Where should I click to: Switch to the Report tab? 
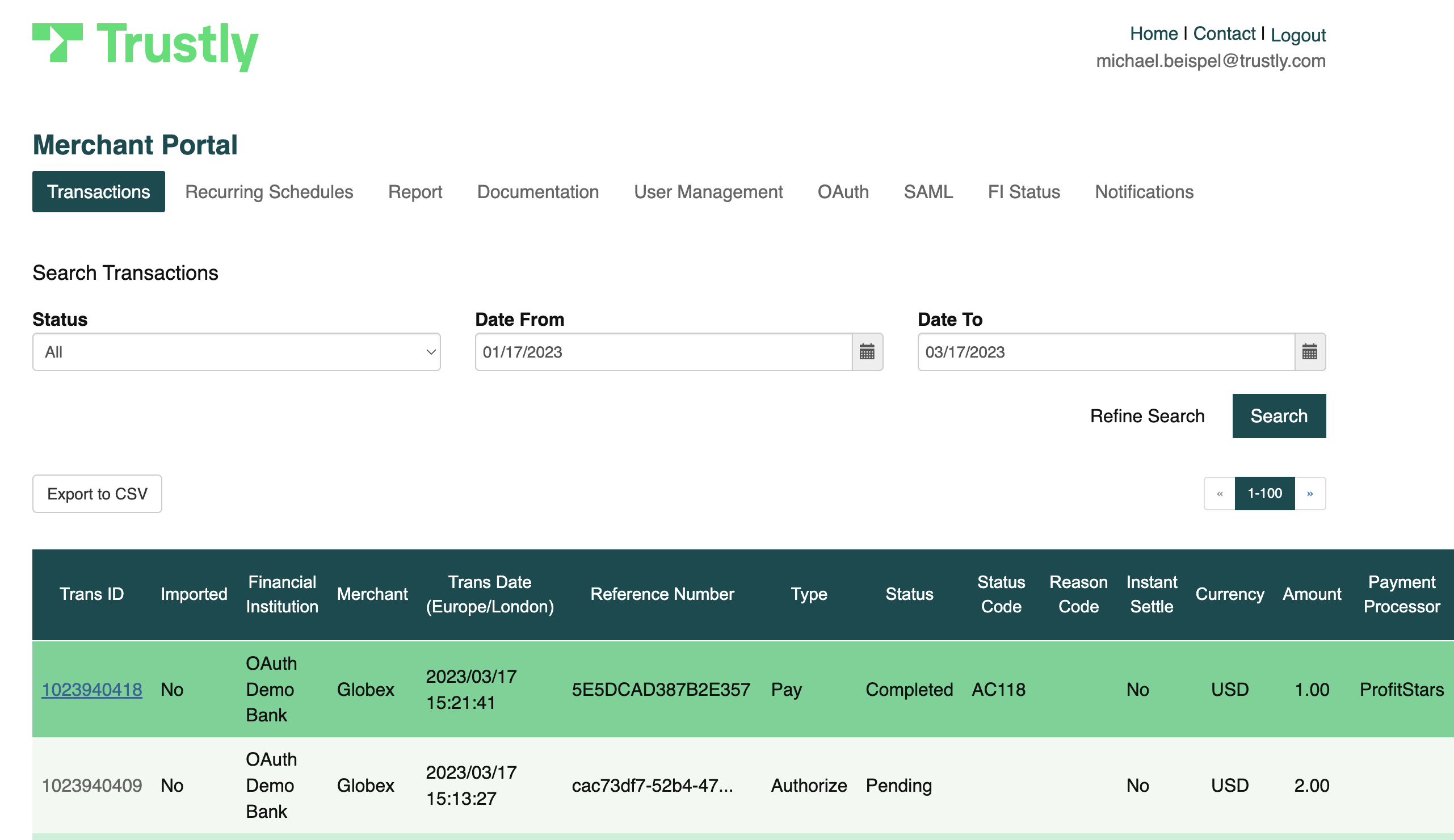coord(415,191)
